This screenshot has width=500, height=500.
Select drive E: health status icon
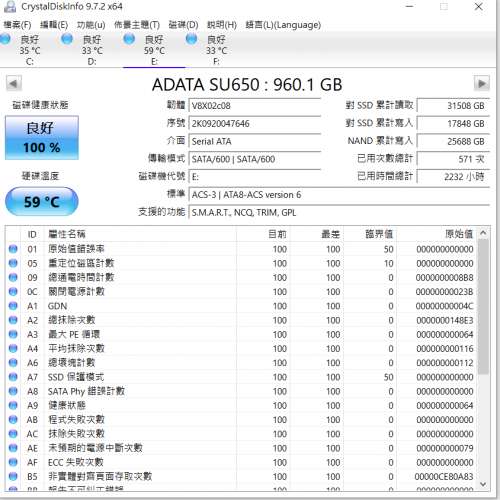129,39
